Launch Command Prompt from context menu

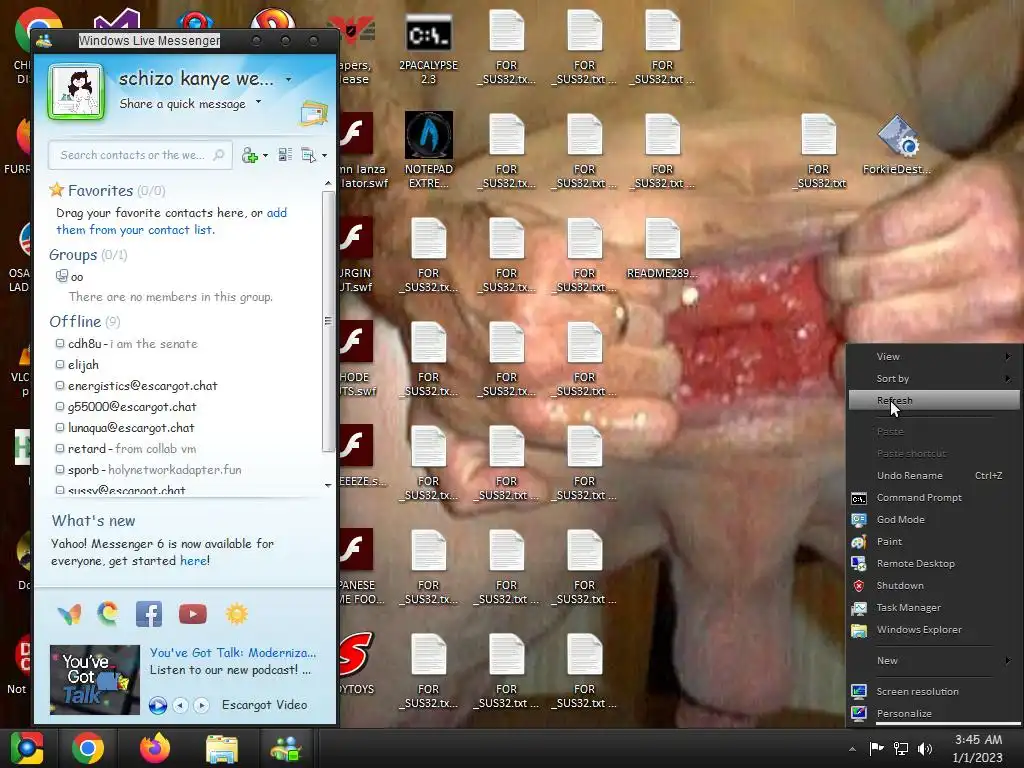(x=934, y=498)
